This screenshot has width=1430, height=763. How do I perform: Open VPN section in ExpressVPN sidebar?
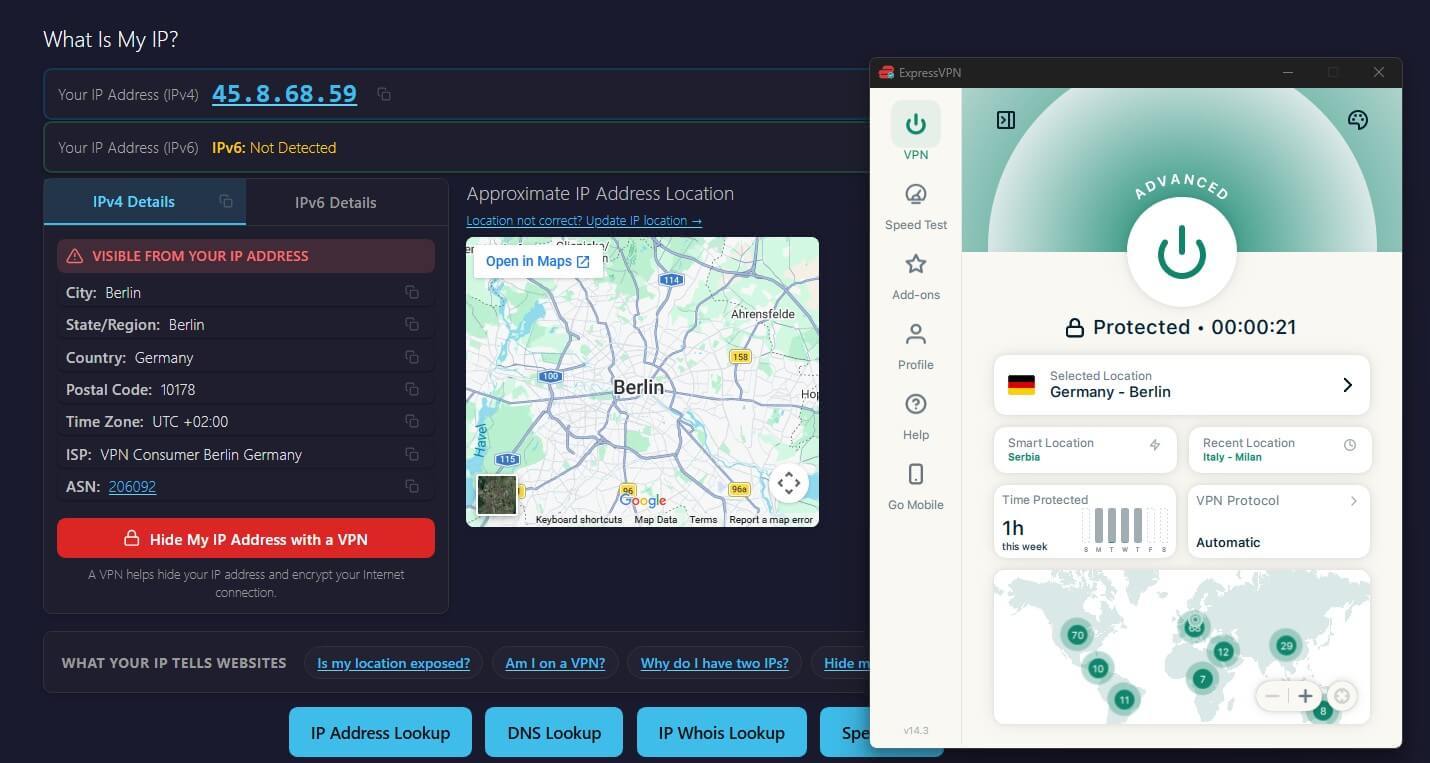915,132
